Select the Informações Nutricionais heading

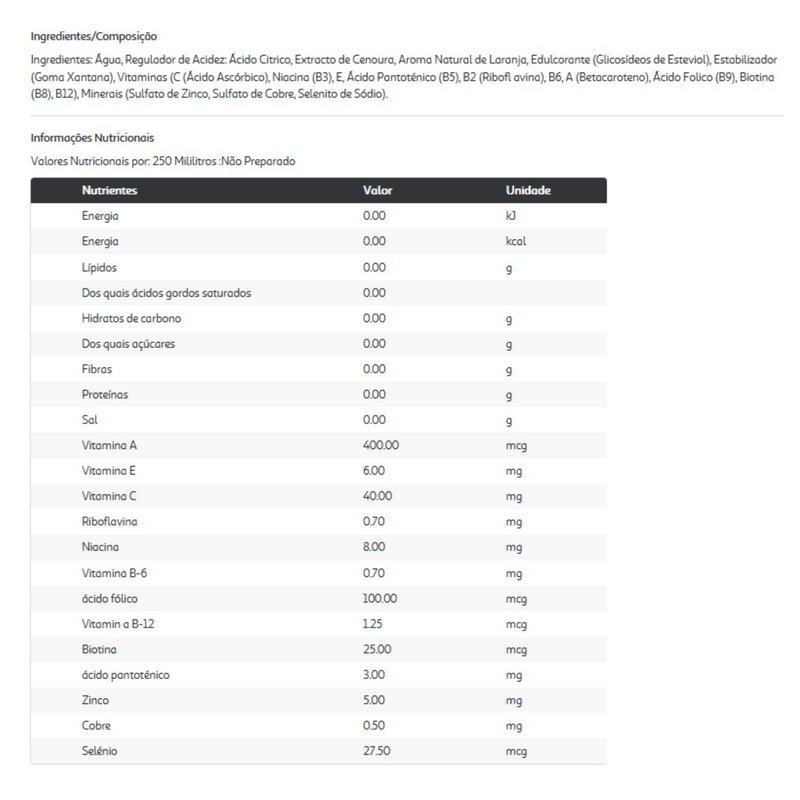pyautogui.click(x=93, y=138)
